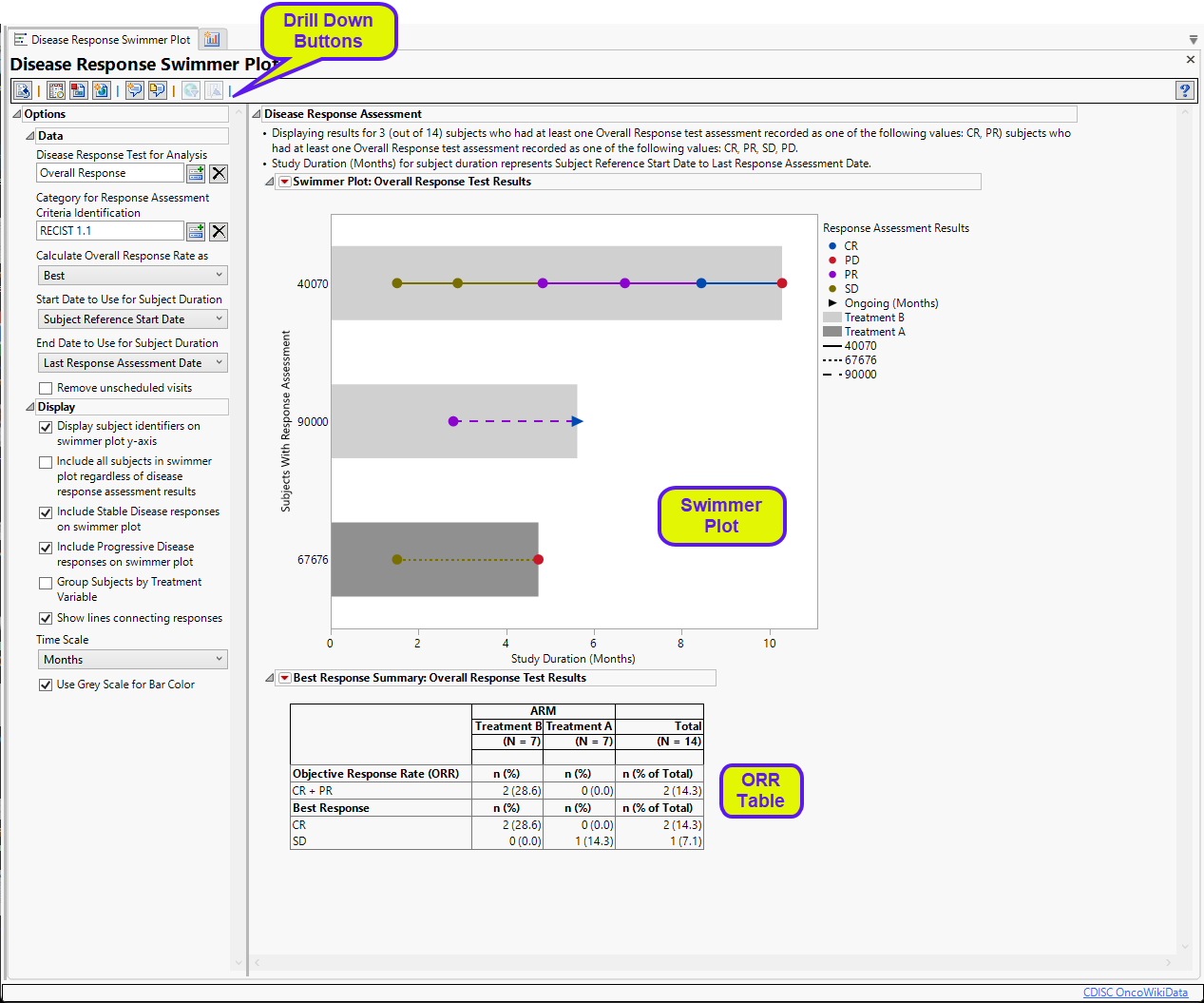Click the first drill-down toolbar icon

pos(23,90)
